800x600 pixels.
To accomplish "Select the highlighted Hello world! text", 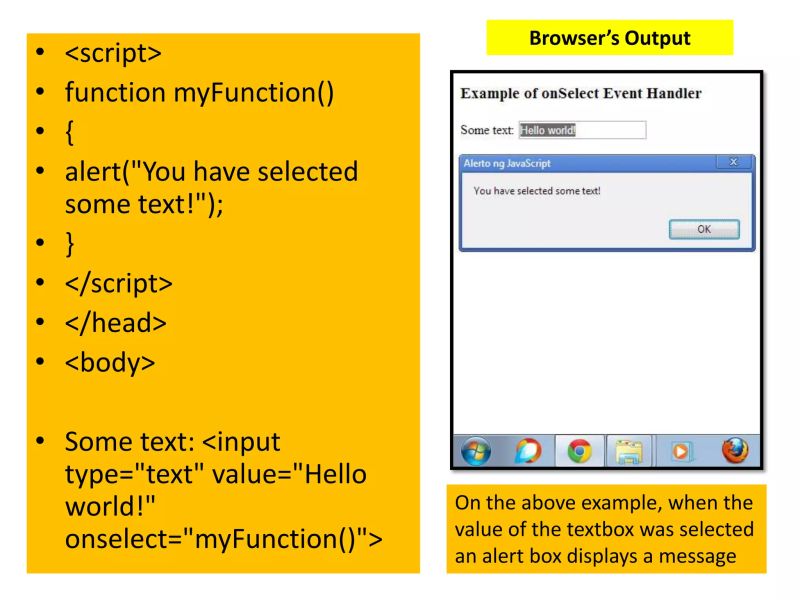I will [x=548, y=130].
